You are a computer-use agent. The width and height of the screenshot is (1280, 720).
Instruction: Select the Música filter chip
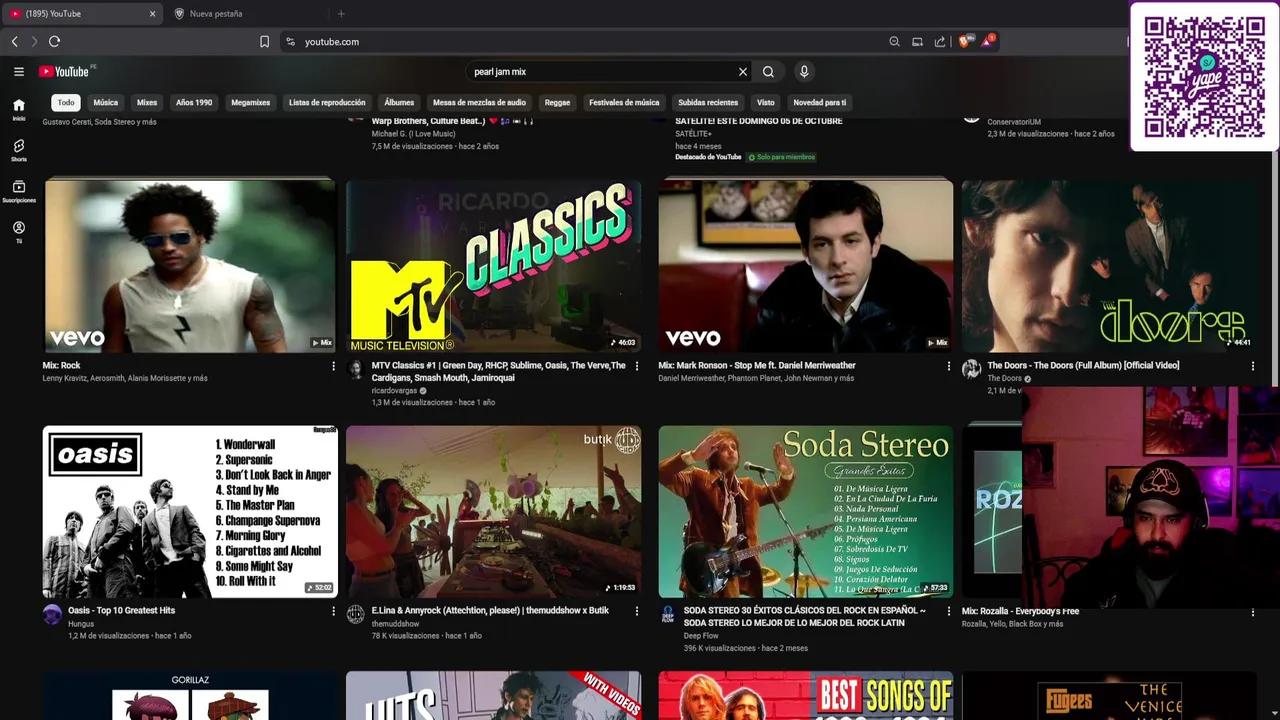coord(105,102)
